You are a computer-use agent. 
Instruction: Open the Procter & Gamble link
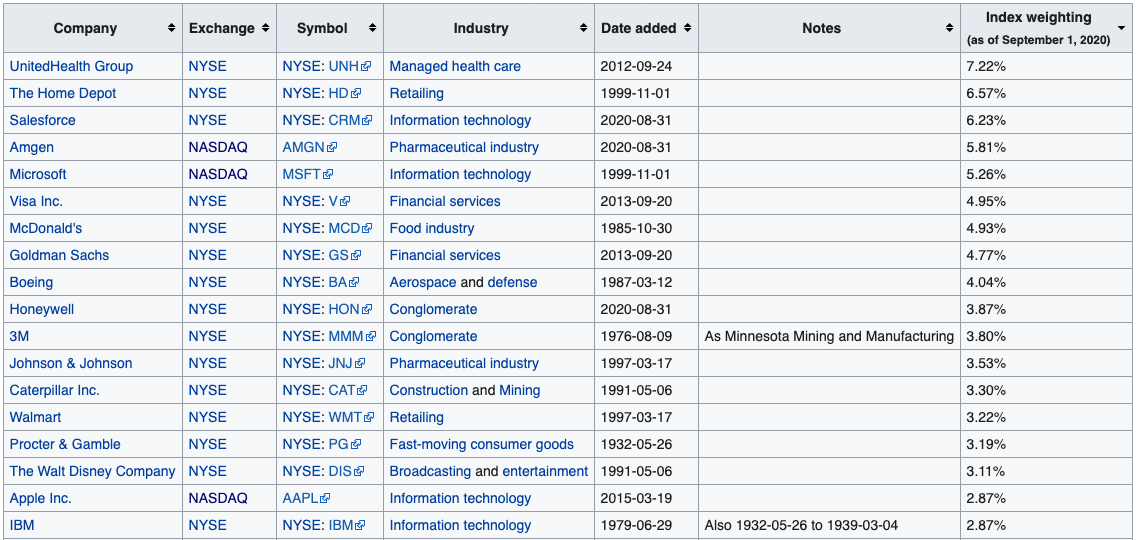tap(65, 444)
